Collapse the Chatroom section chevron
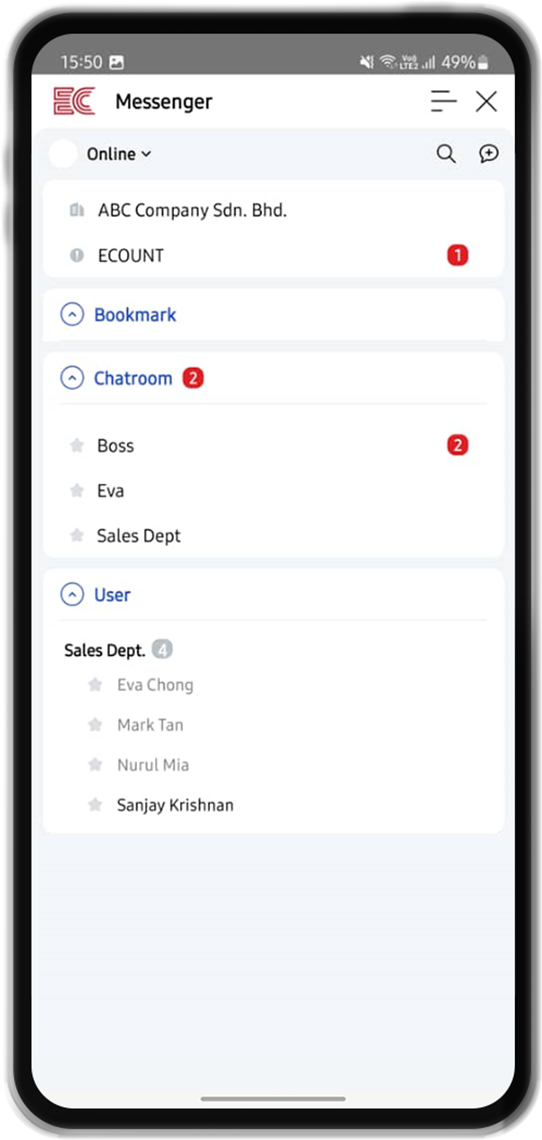This screenshot has height=1140, width=542. coord(71,378)
